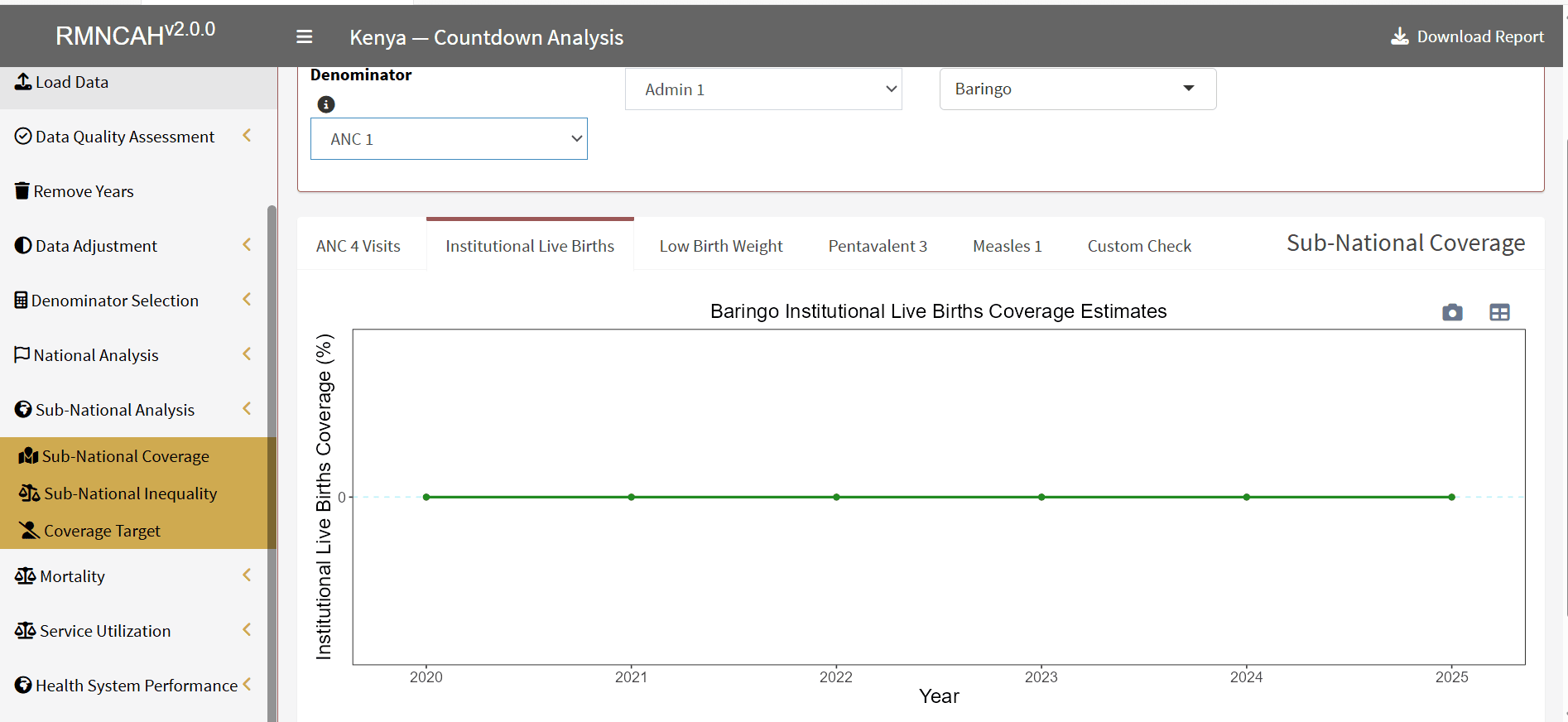1568x722 pixels.
Task: Open the Admin 1 level dropdown
Action: point(763,89)
